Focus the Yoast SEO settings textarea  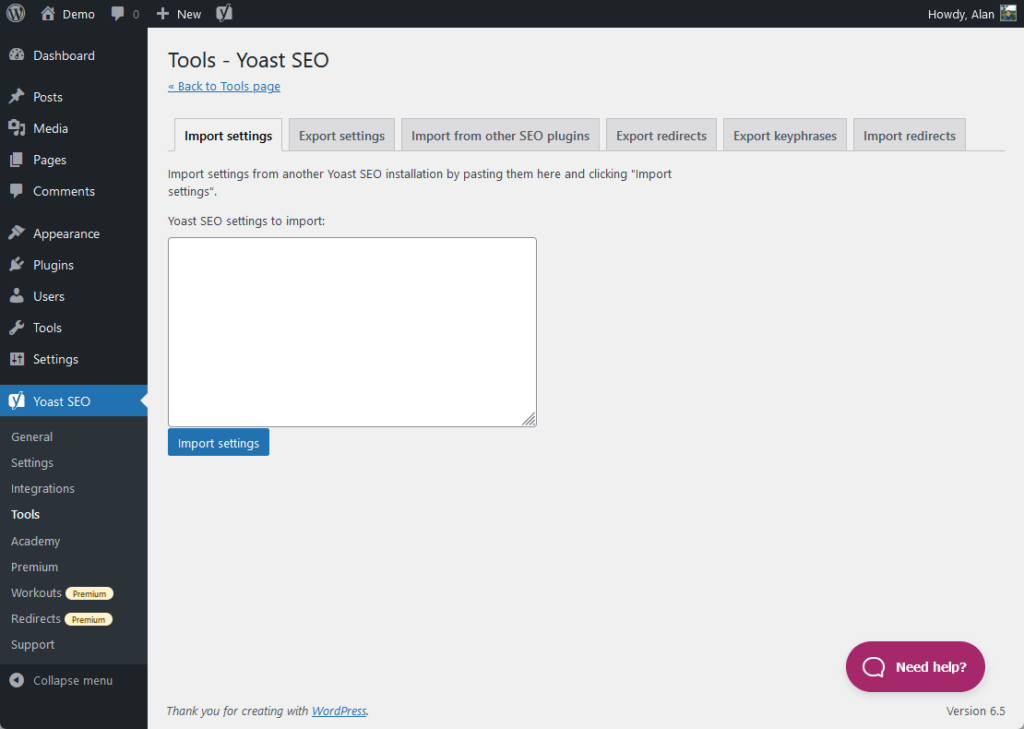[x=352, y=332]
